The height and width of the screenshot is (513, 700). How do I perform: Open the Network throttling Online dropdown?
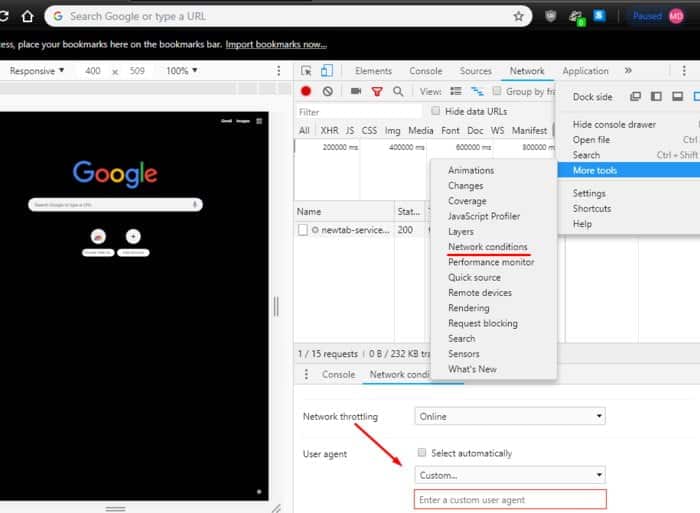[x=510, y=416]
